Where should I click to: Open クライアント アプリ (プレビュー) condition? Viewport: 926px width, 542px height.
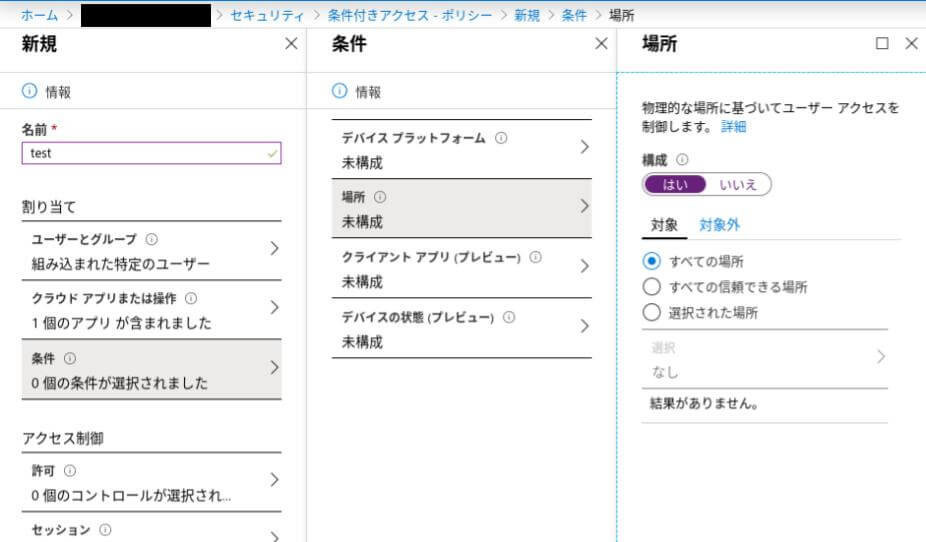coord(462,269)
